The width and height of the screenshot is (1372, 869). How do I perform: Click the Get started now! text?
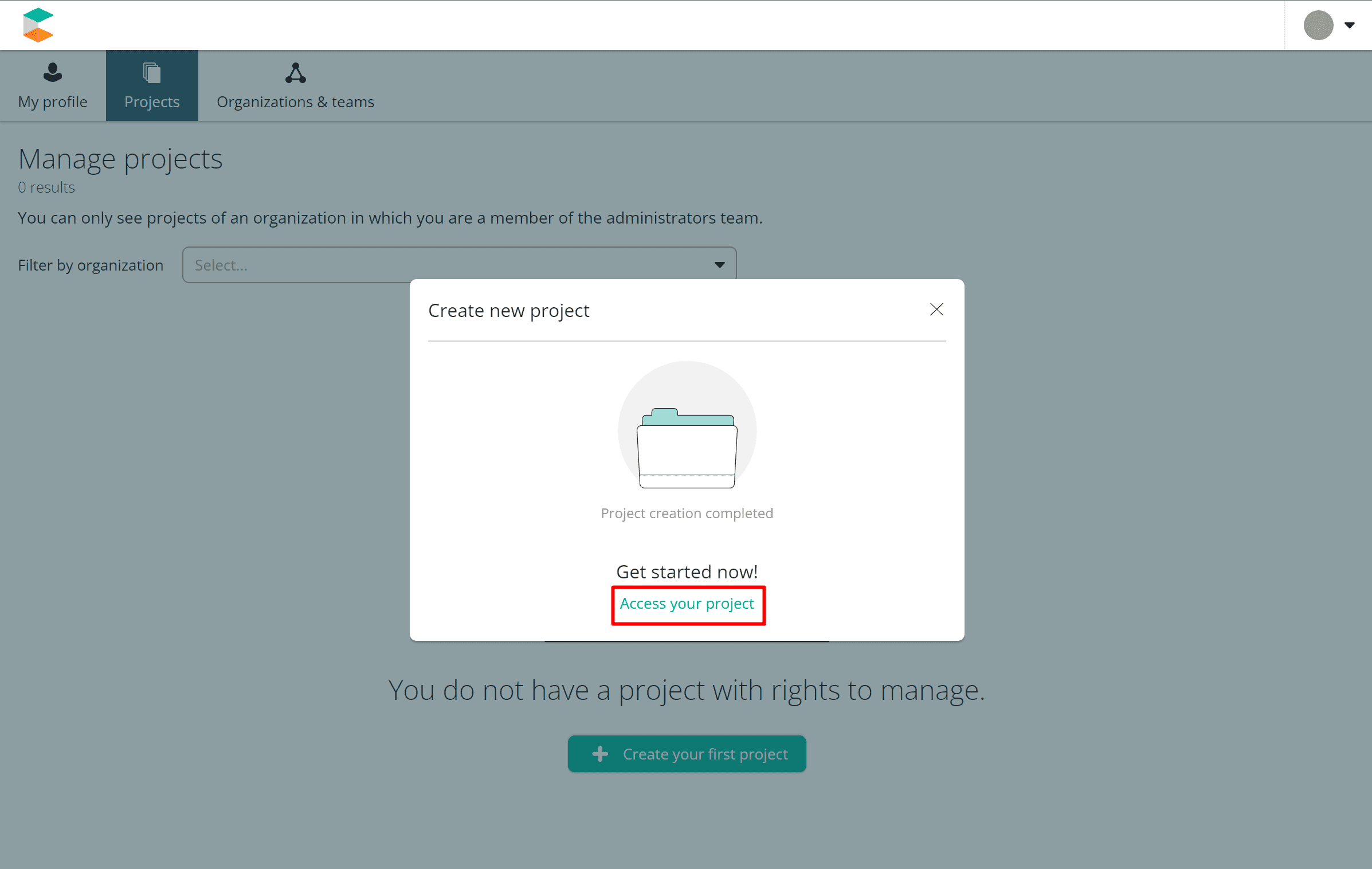coord(687,571)
